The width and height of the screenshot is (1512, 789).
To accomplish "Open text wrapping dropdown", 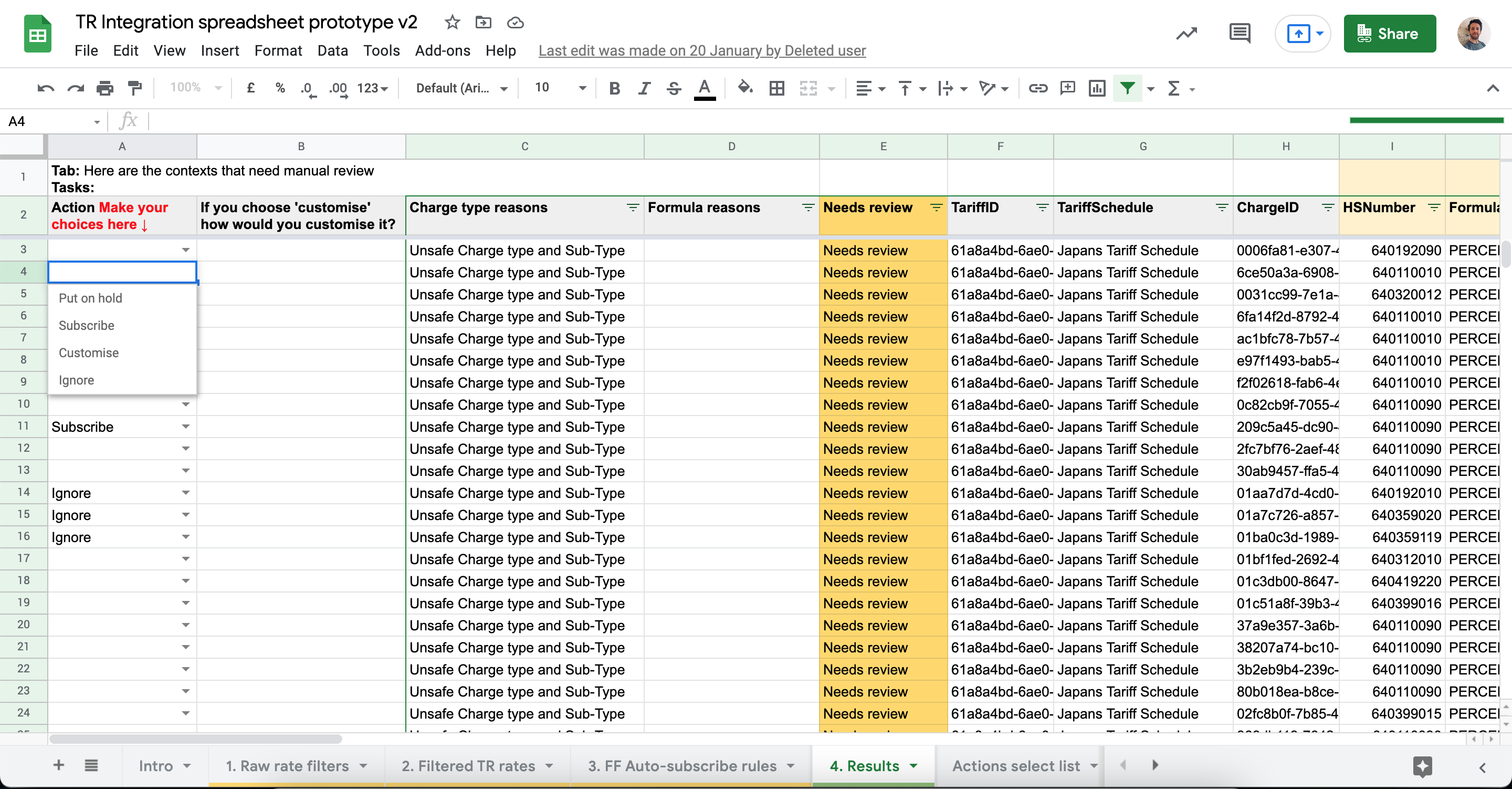I will [x=952, y=89].
